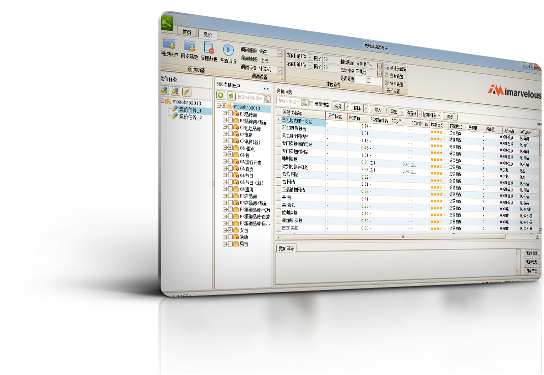The height and width of the screenshot is (375, 544).
Task: Click the pencil edit icon in left panel
Action: 186,92
